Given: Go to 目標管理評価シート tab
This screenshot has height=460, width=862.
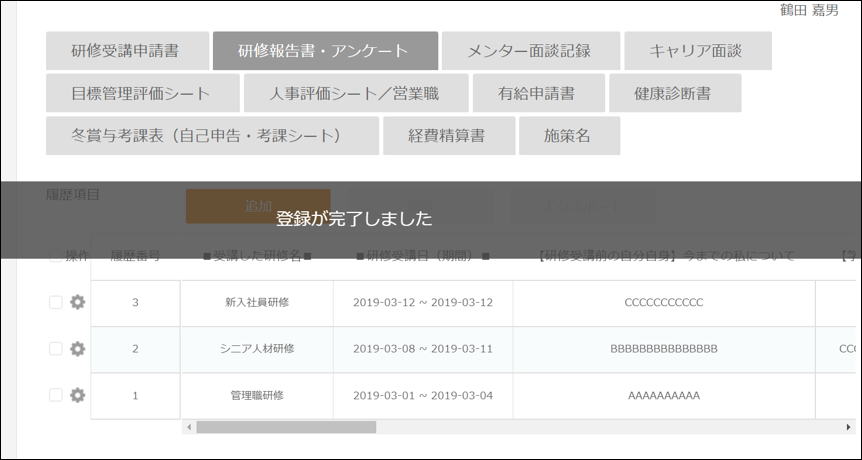Looking at the screenshot, I should (142, 94).
